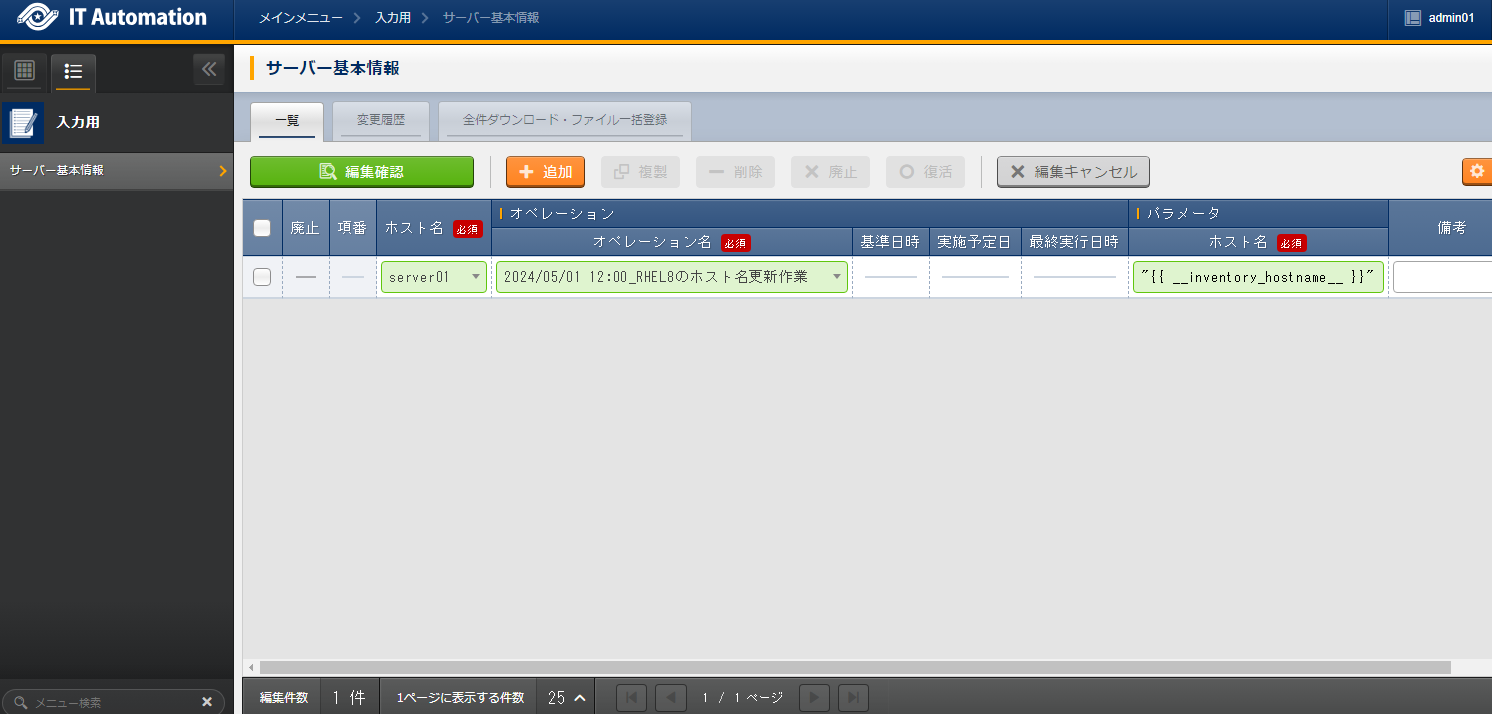Screen dimensions: 1492x714
Task: Click the メニュー検索 search input field
Action: (110, 701)
